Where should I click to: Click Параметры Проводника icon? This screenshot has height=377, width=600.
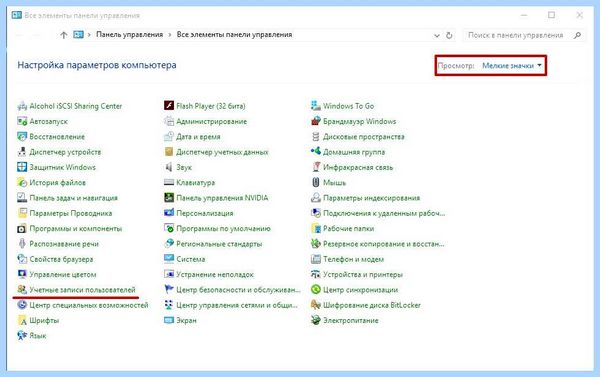(22, 213)
